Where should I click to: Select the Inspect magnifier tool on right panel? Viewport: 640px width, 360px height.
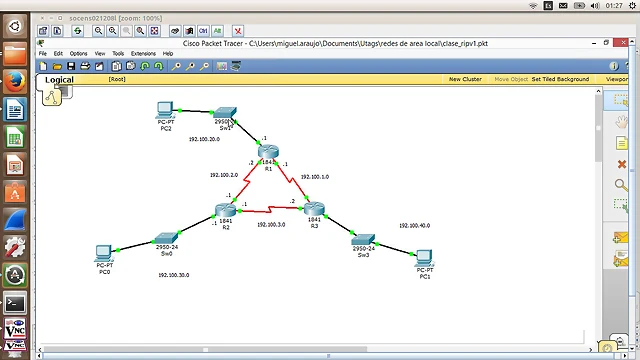pos(621,185)
